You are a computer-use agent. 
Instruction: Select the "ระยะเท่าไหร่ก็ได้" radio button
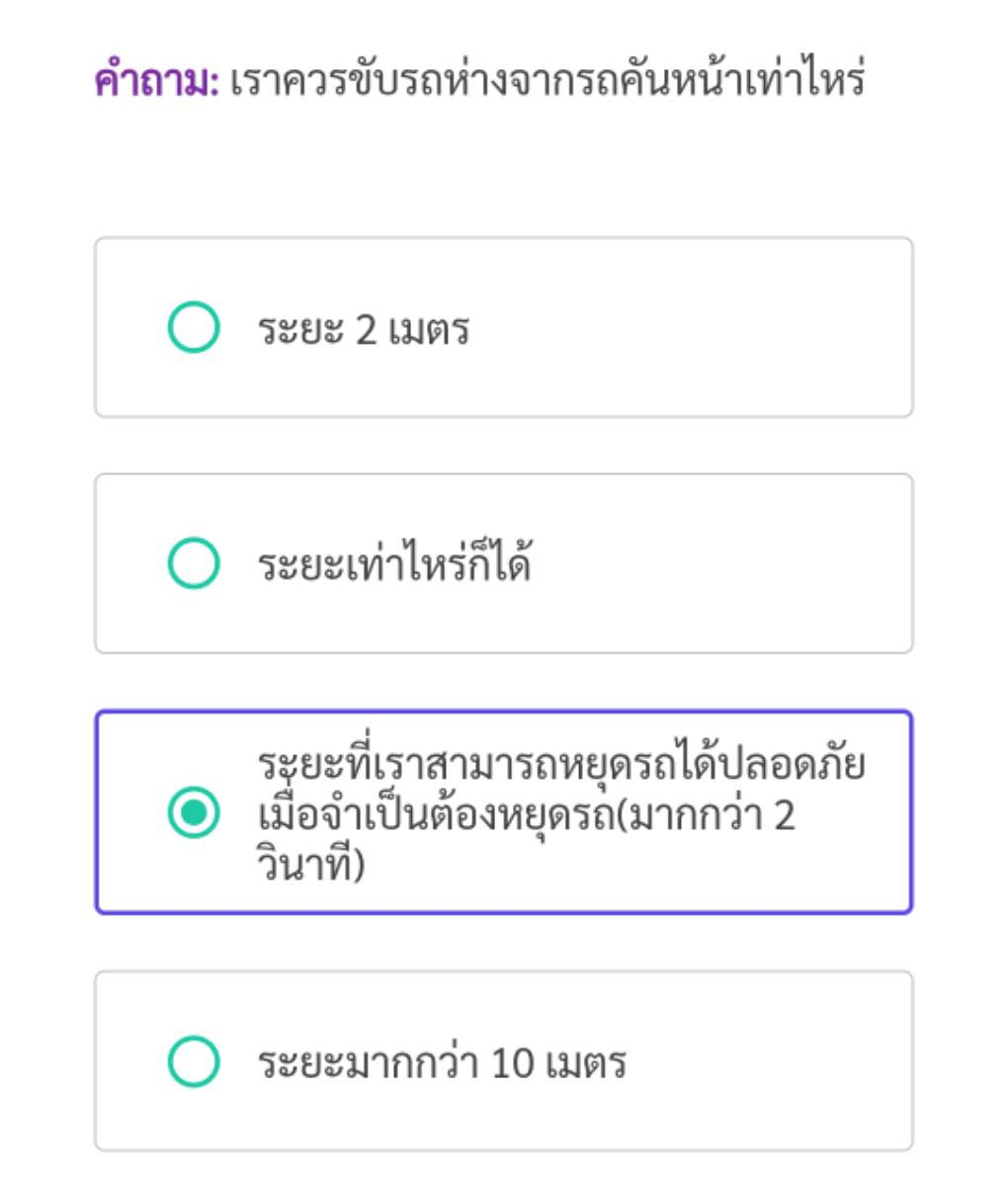tap(194, 562)
